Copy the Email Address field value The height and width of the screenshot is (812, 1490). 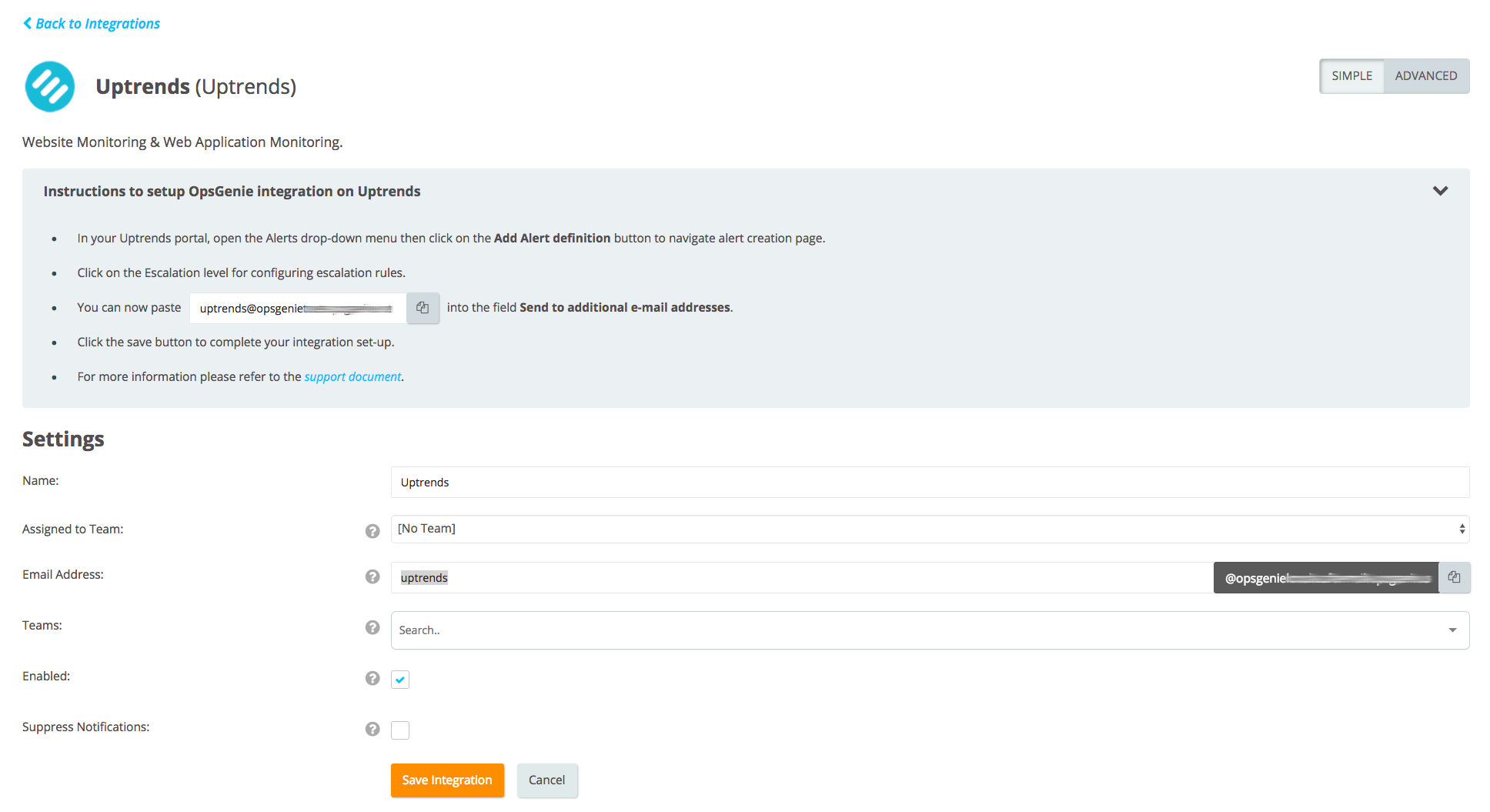pos(1454,577)
